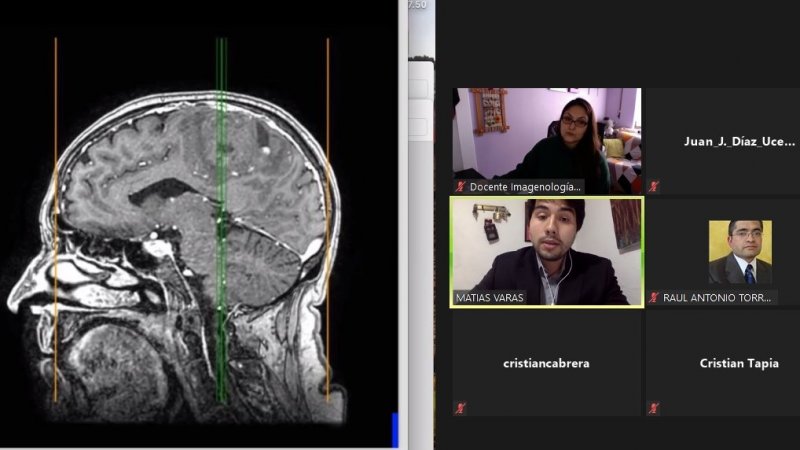Image resolution: width=800 pixels, height=450 pixels.
Task: Click muted mic icon on Docente Imagenología tile
Action: [460, 187]
